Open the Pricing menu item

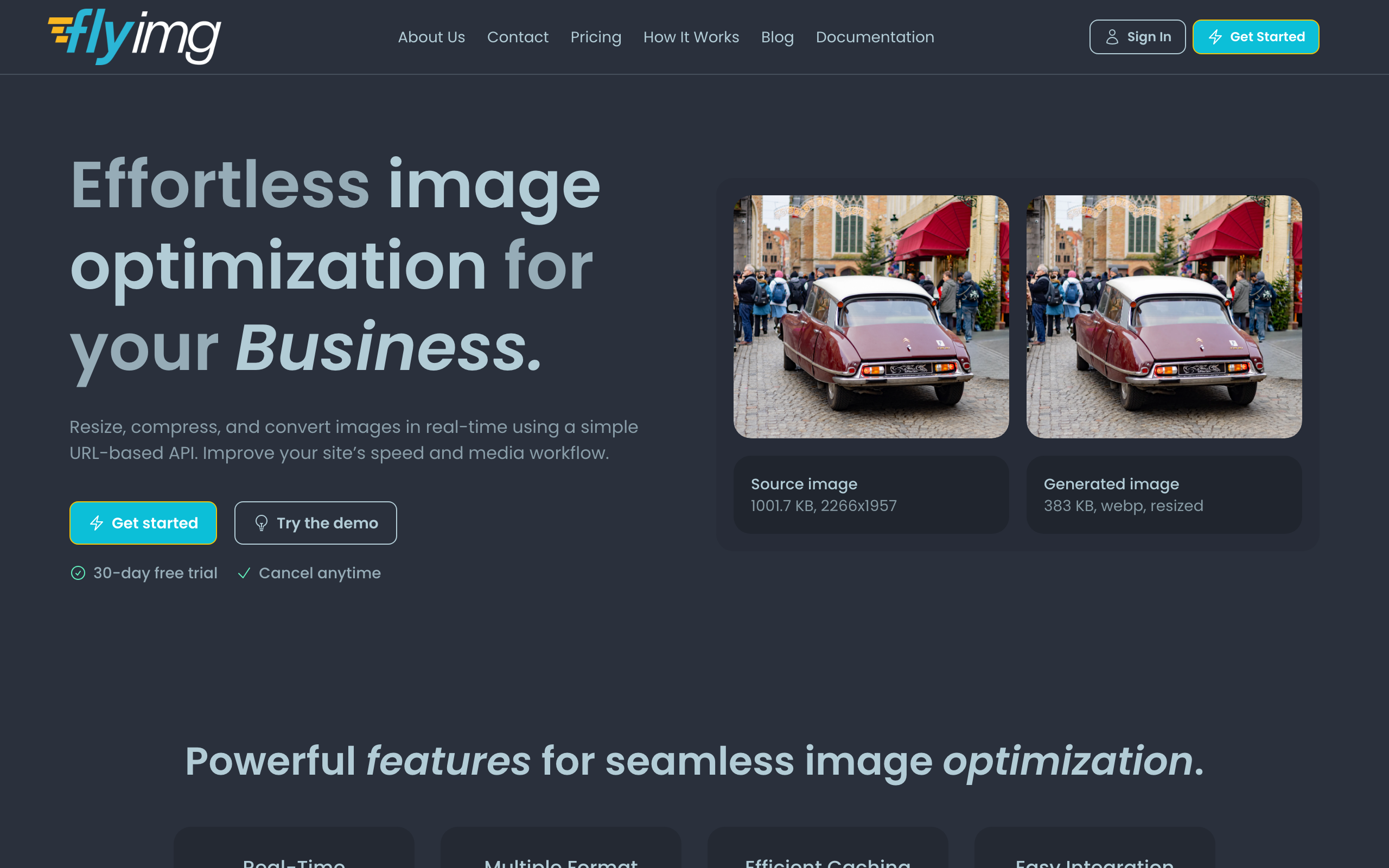point(595,37)
